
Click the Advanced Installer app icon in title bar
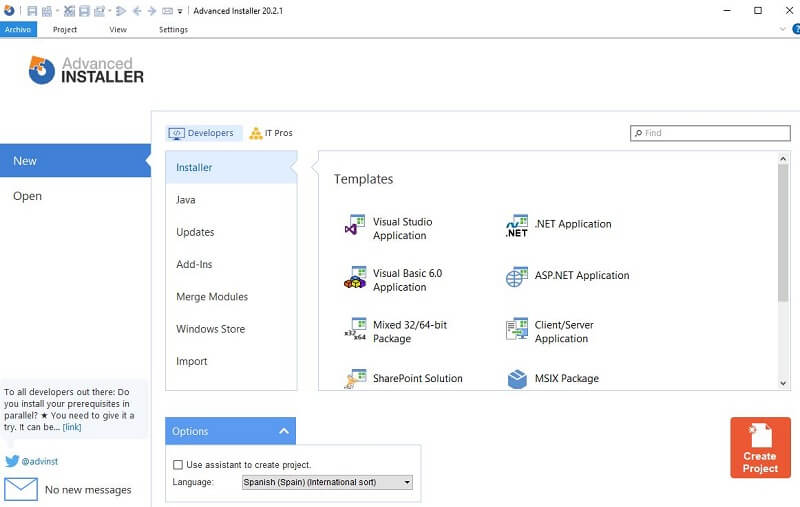tap(9, 10)
